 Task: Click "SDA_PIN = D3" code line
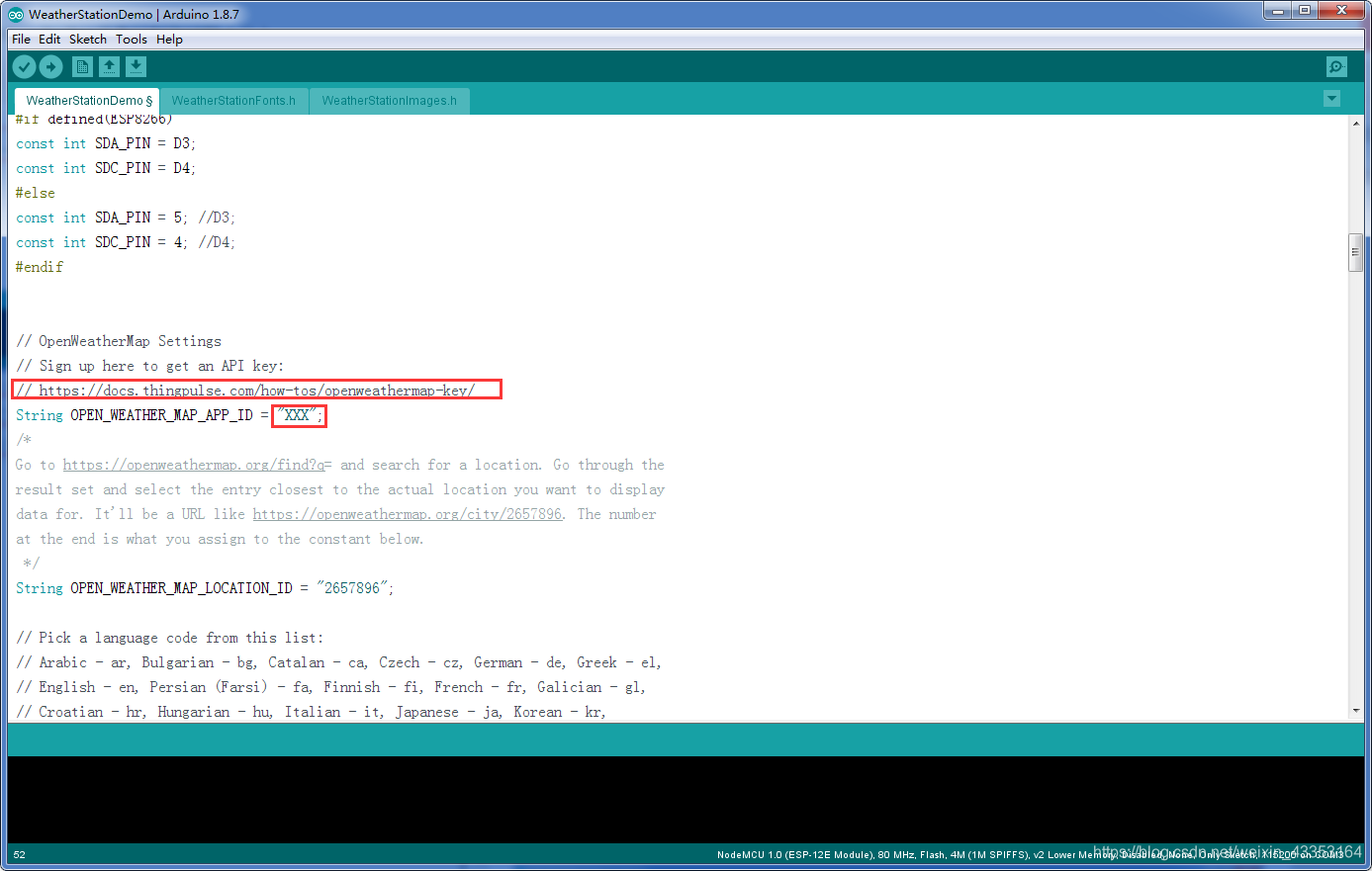pyautogui.click(x=106, y=143)
